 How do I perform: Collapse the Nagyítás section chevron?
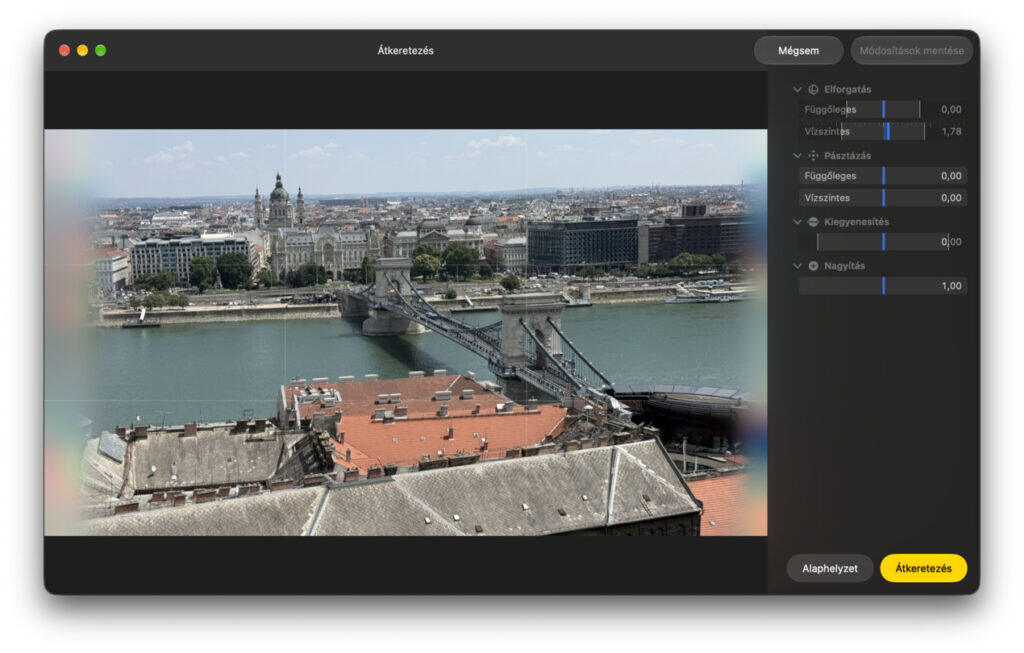point(797,266)
